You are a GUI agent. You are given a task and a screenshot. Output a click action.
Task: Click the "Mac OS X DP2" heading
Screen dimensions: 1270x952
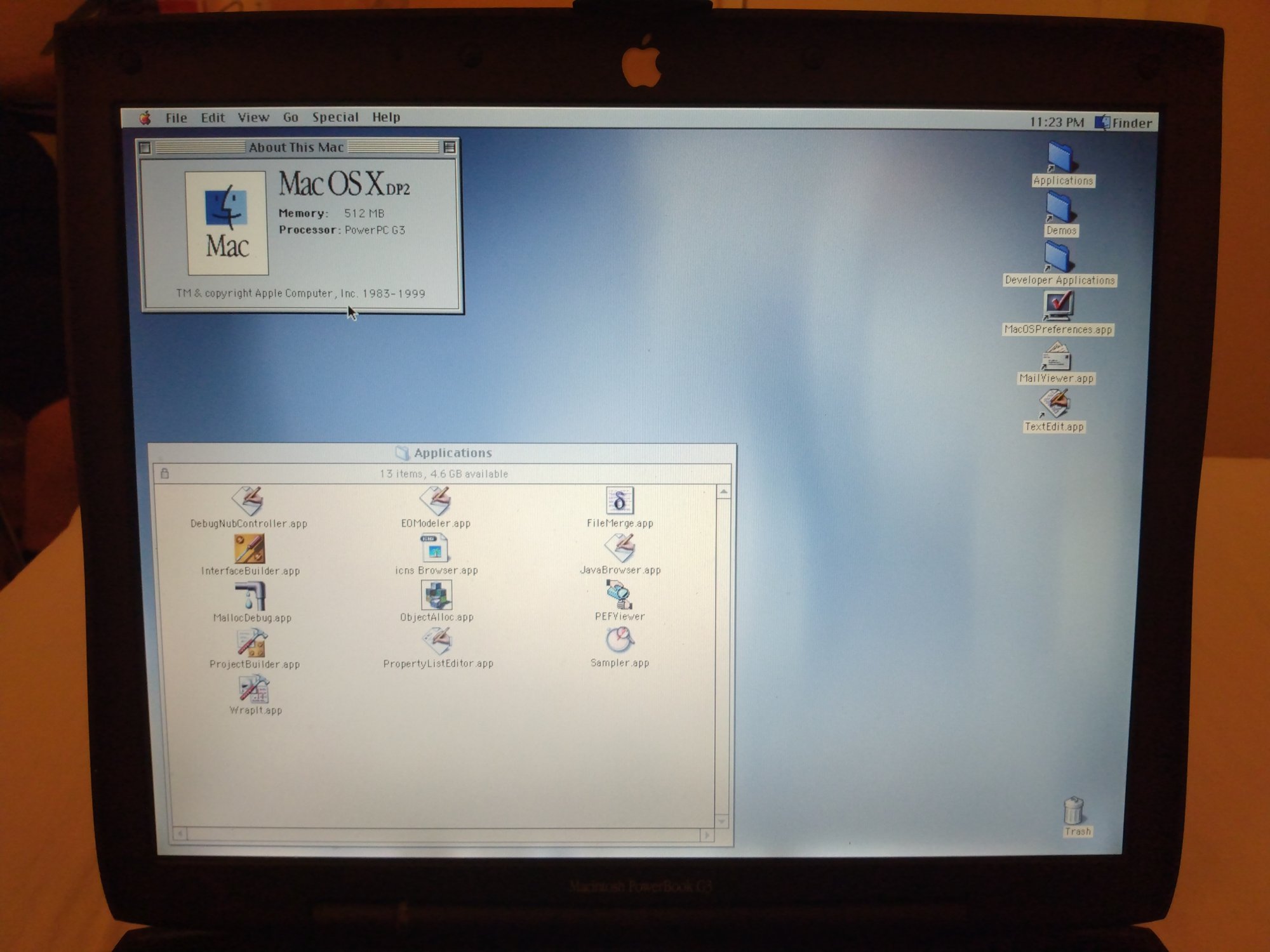(344, 184)
